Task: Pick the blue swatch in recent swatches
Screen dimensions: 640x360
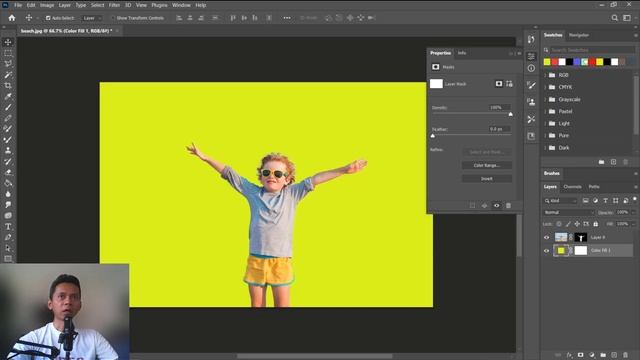Action: tap(577, 62)
